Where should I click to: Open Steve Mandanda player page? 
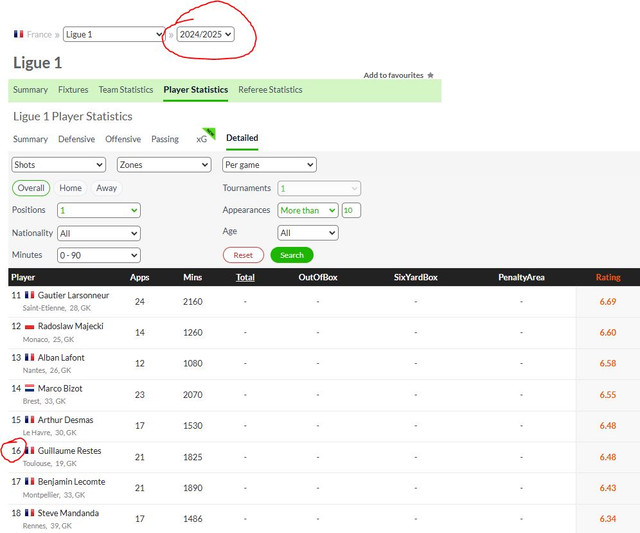[x=68, y=513]
